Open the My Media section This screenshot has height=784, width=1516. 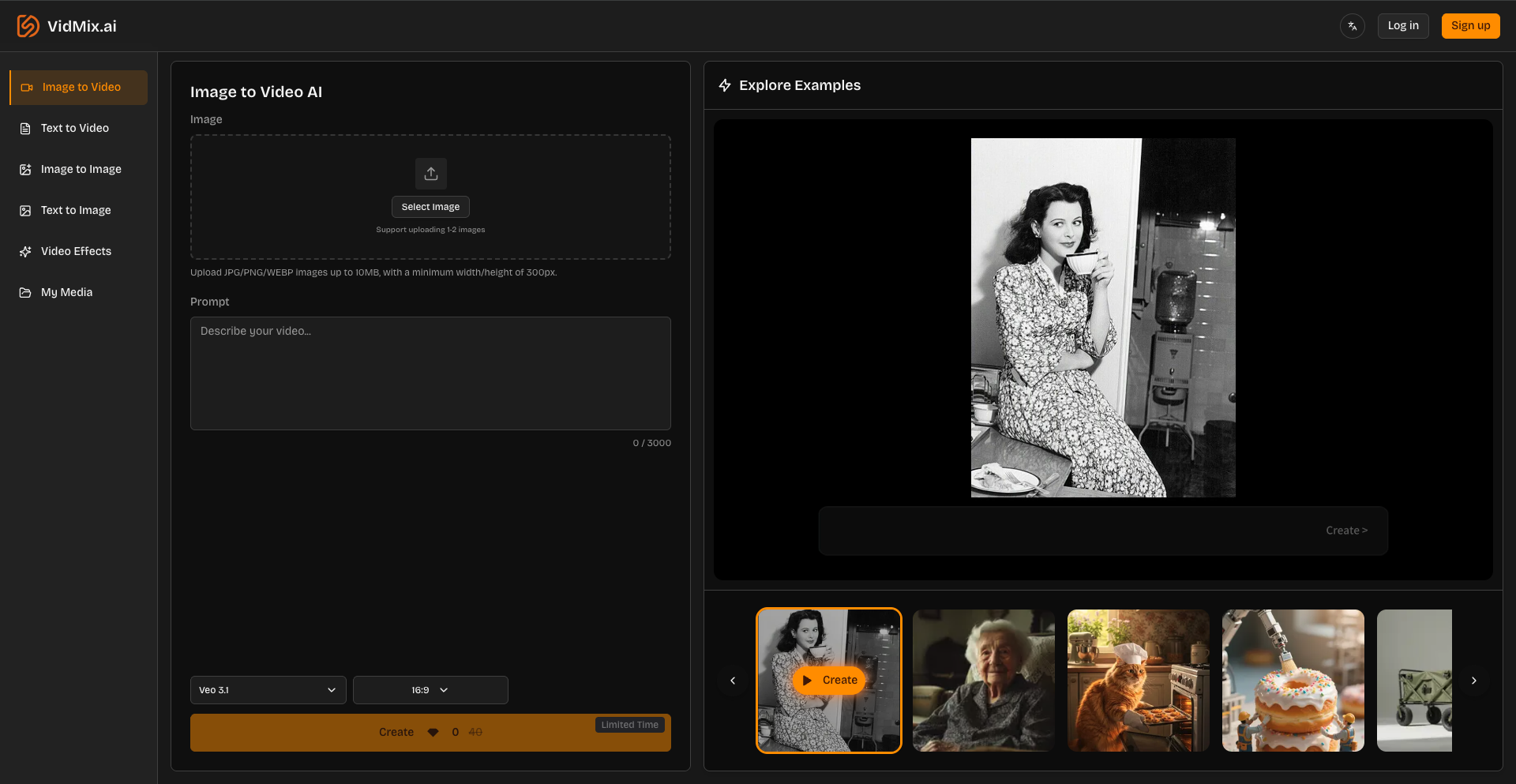click(67, 292)
